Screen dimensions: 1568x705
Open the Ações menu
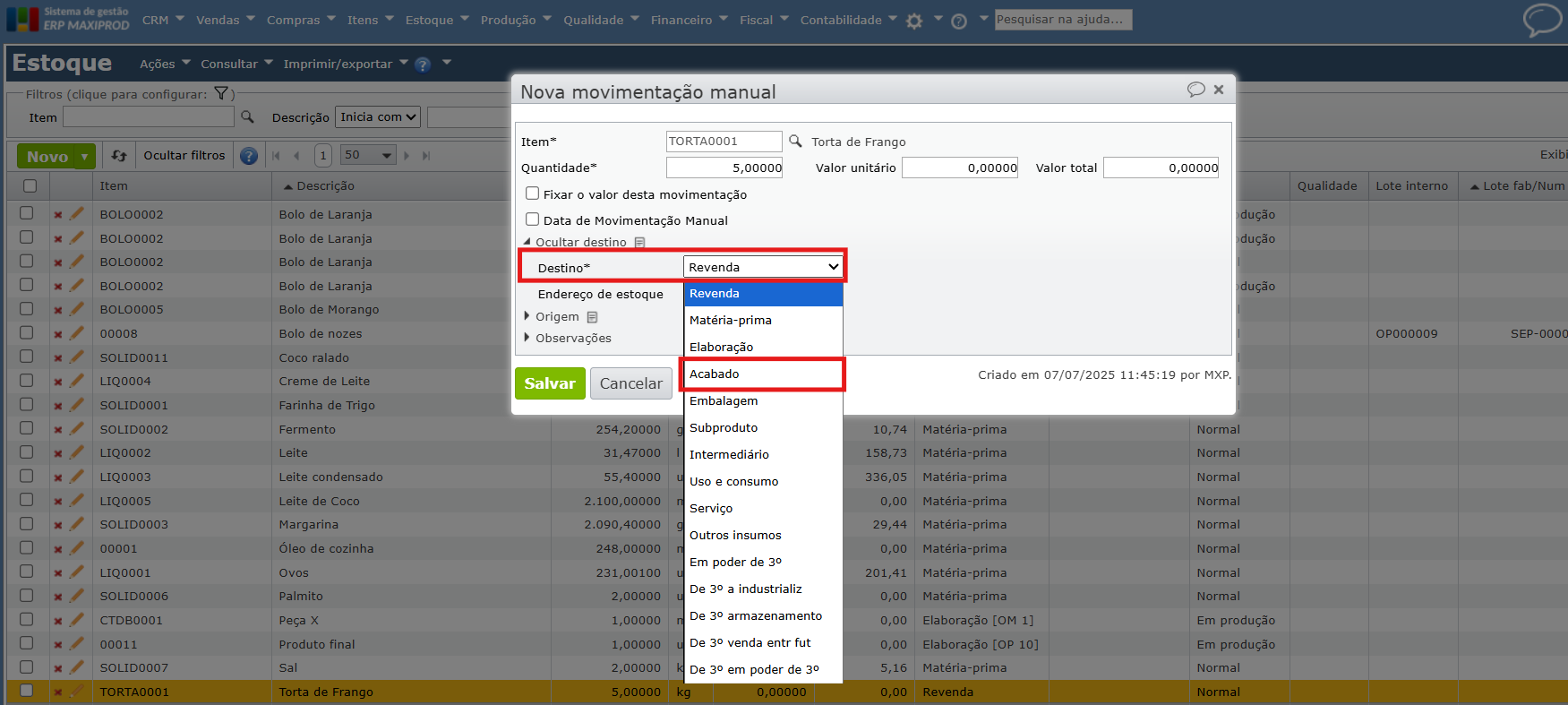coord(166,64)
